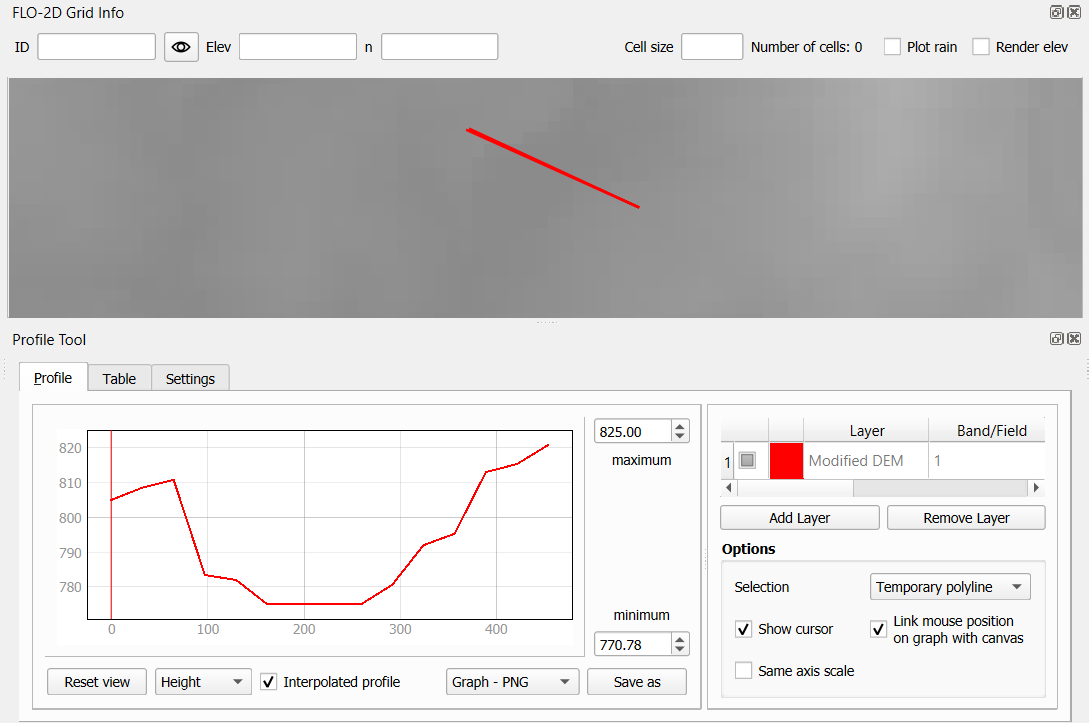Toggle Modified DEM layer checkbox
Screen dimensions: 1089x723
(747, 461)
